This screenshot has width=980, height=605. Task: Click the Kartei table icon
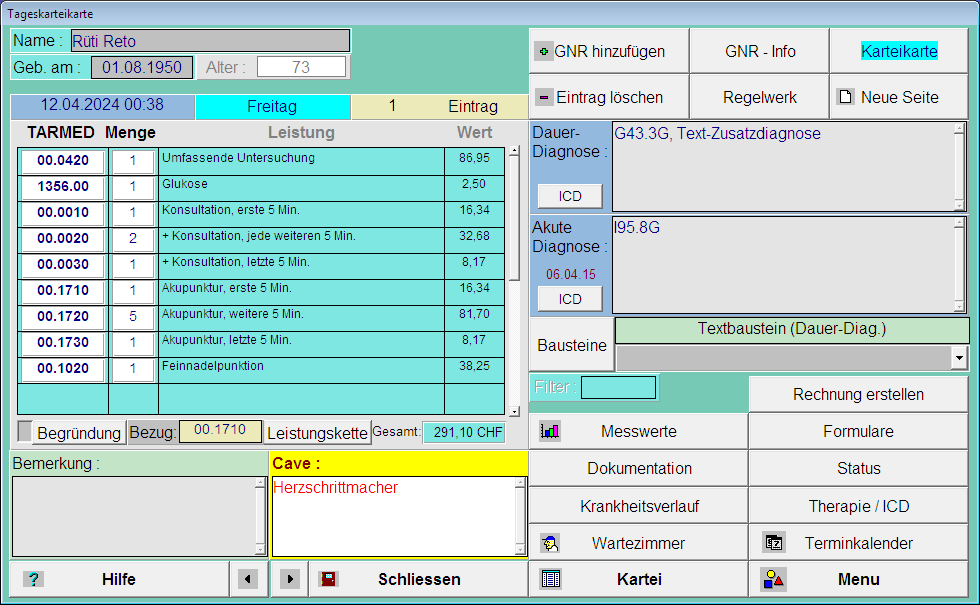551,579
